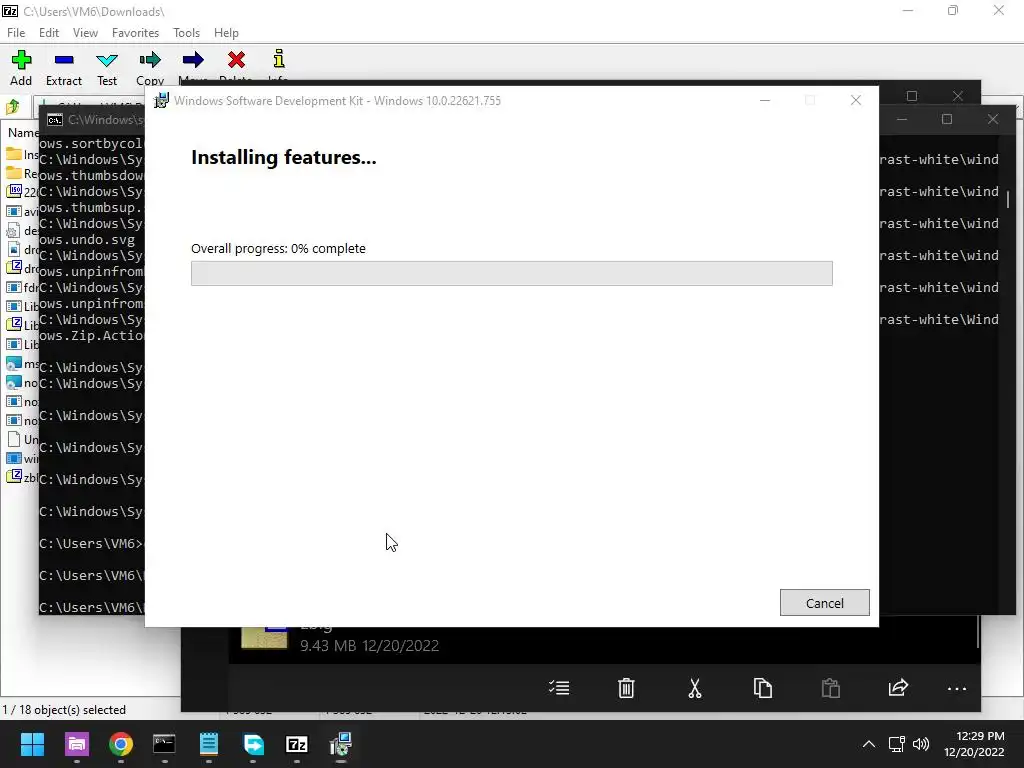Open the File menu in 7-Zip
The width and height of the screenshot is (1024, 768).
point(16,33)
